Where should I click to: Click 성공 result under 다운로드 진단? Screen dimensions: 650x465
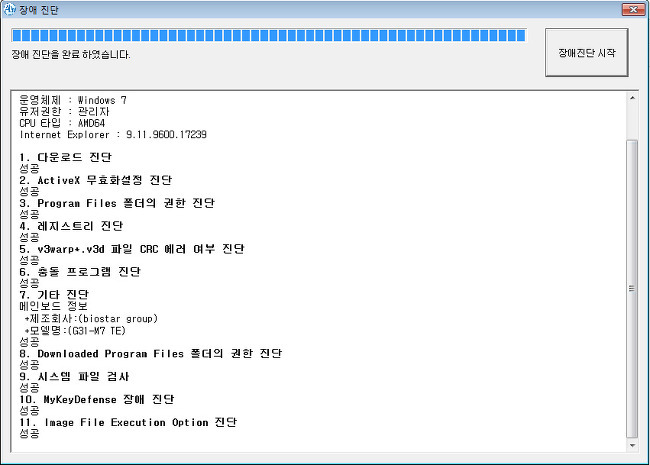(x=29, y=168)
